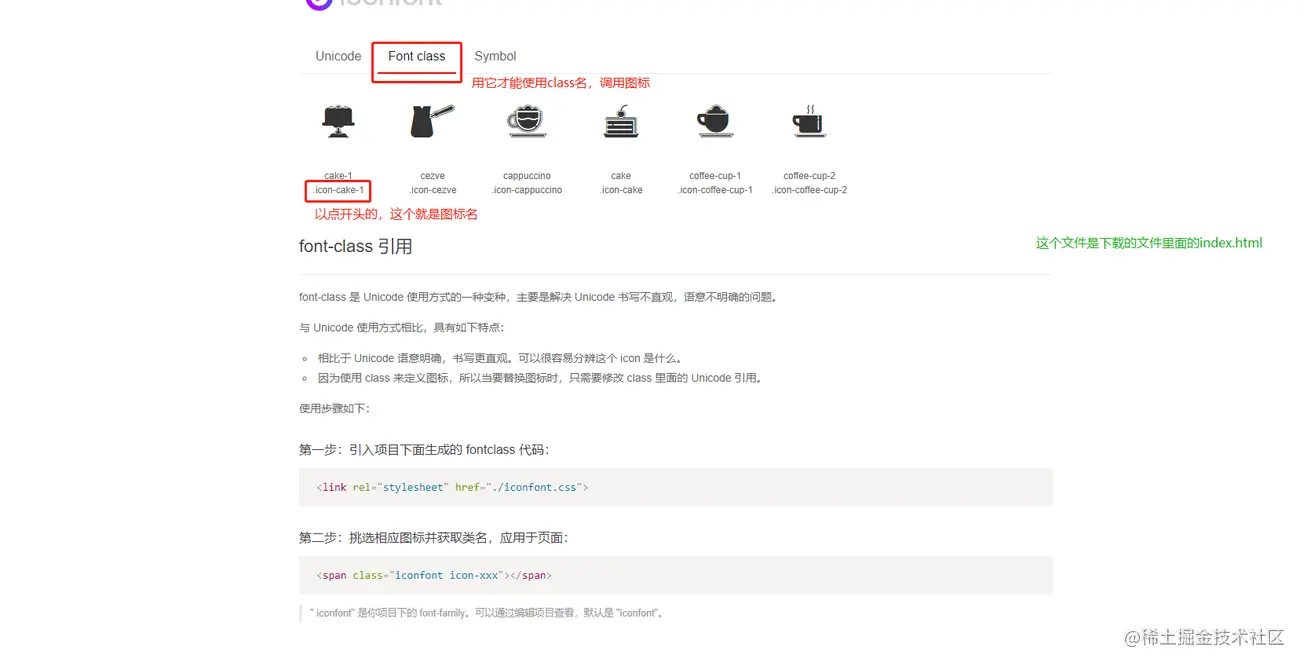
Task: Click the font-class 引用 heading
Action: 355,246
